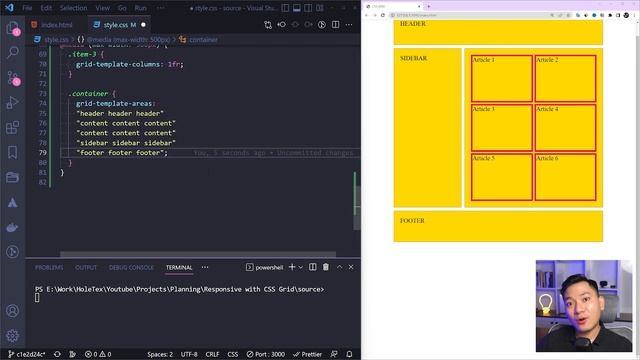Select the TERMINAL panel tab
640x360 pixels.
click(x=179, y=267)
